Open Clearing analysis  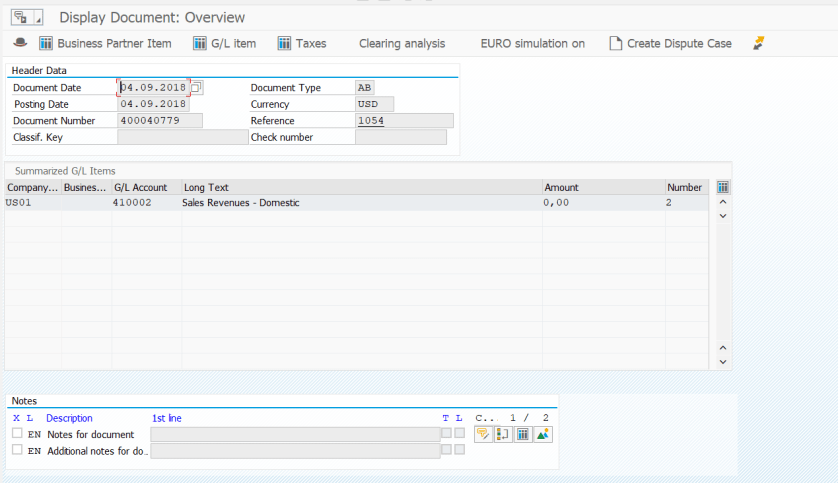pyautogui.click(x=402, y=43)
